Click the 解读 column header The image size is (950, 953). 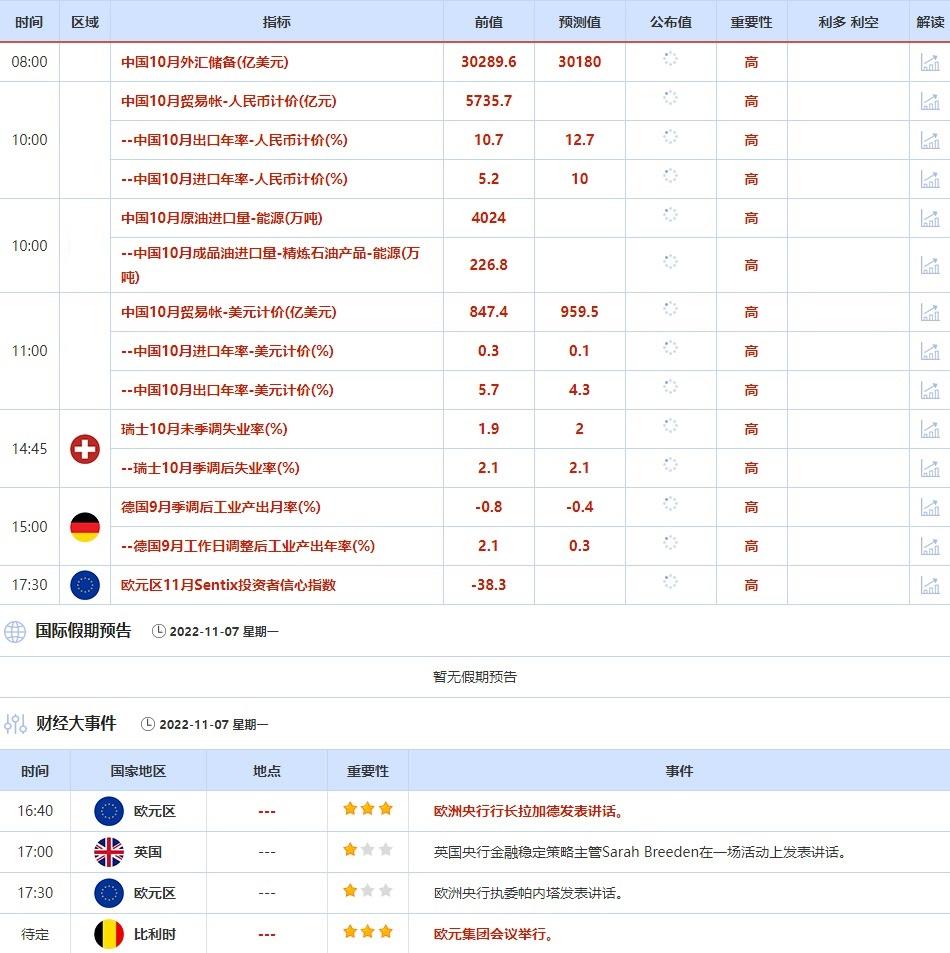point(930,21)
